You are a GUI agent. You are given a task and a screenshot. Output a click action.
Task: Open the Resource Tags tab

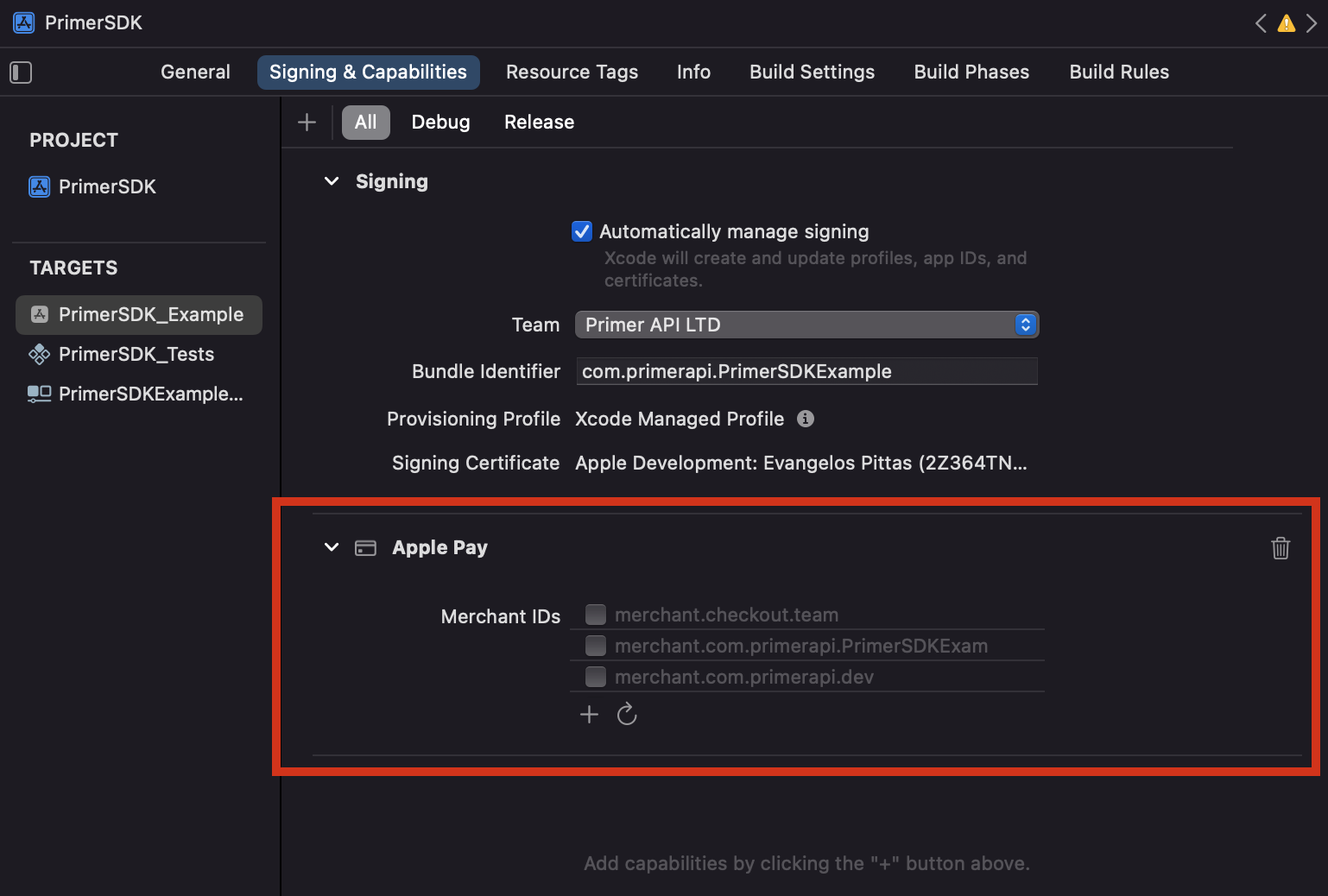(x=572, y=72)
